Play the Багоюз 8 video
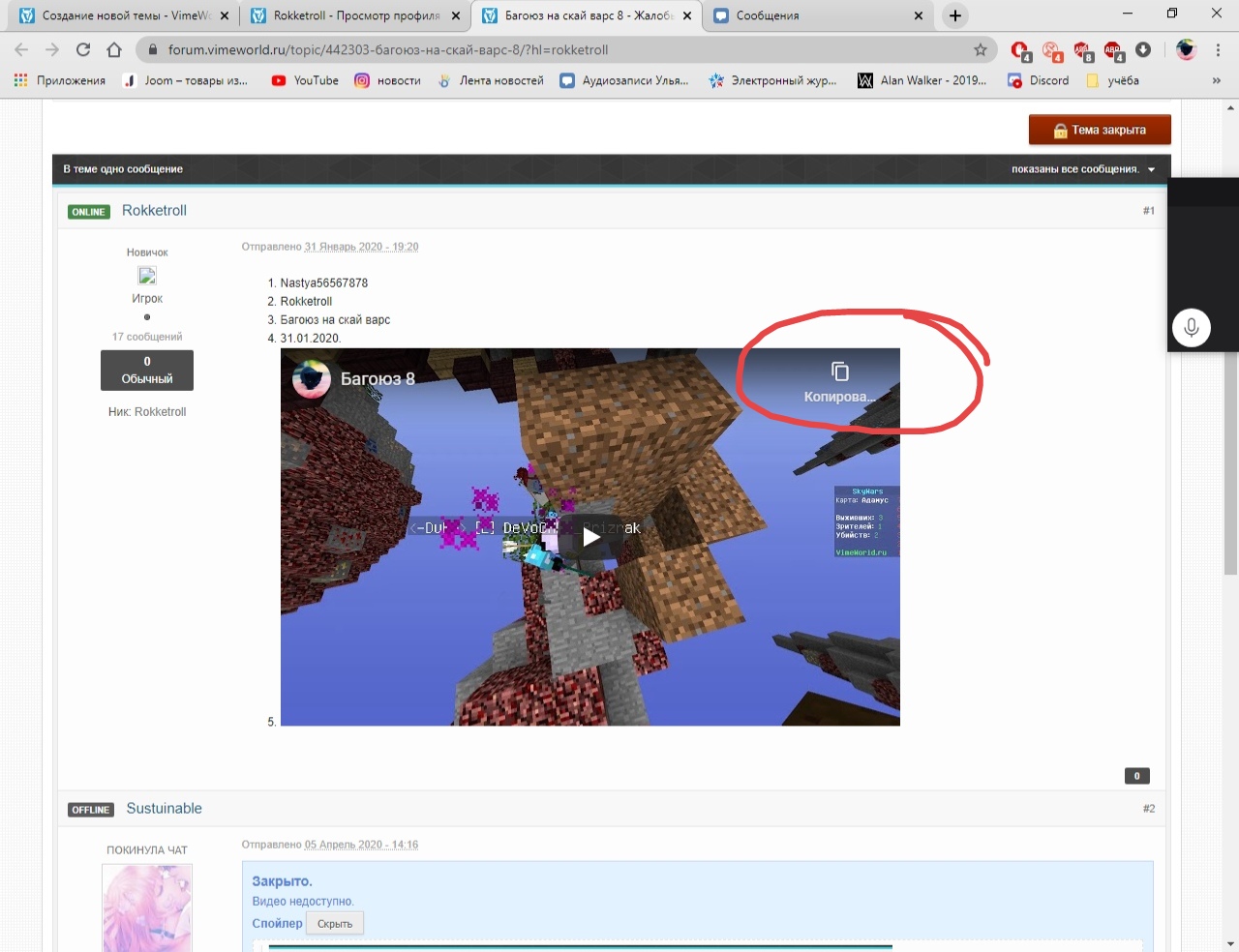 [x=591, y=538]
